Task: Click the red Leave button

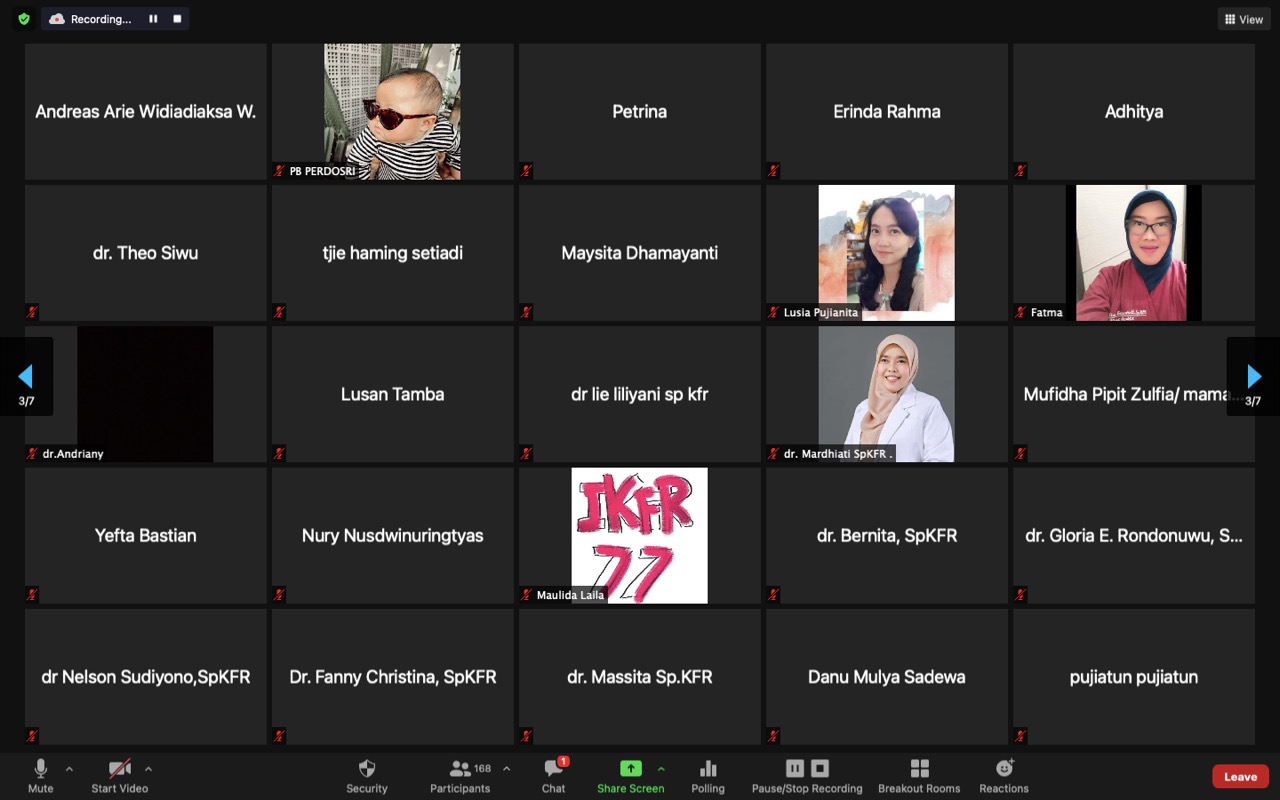Action: click(1241, 777)
